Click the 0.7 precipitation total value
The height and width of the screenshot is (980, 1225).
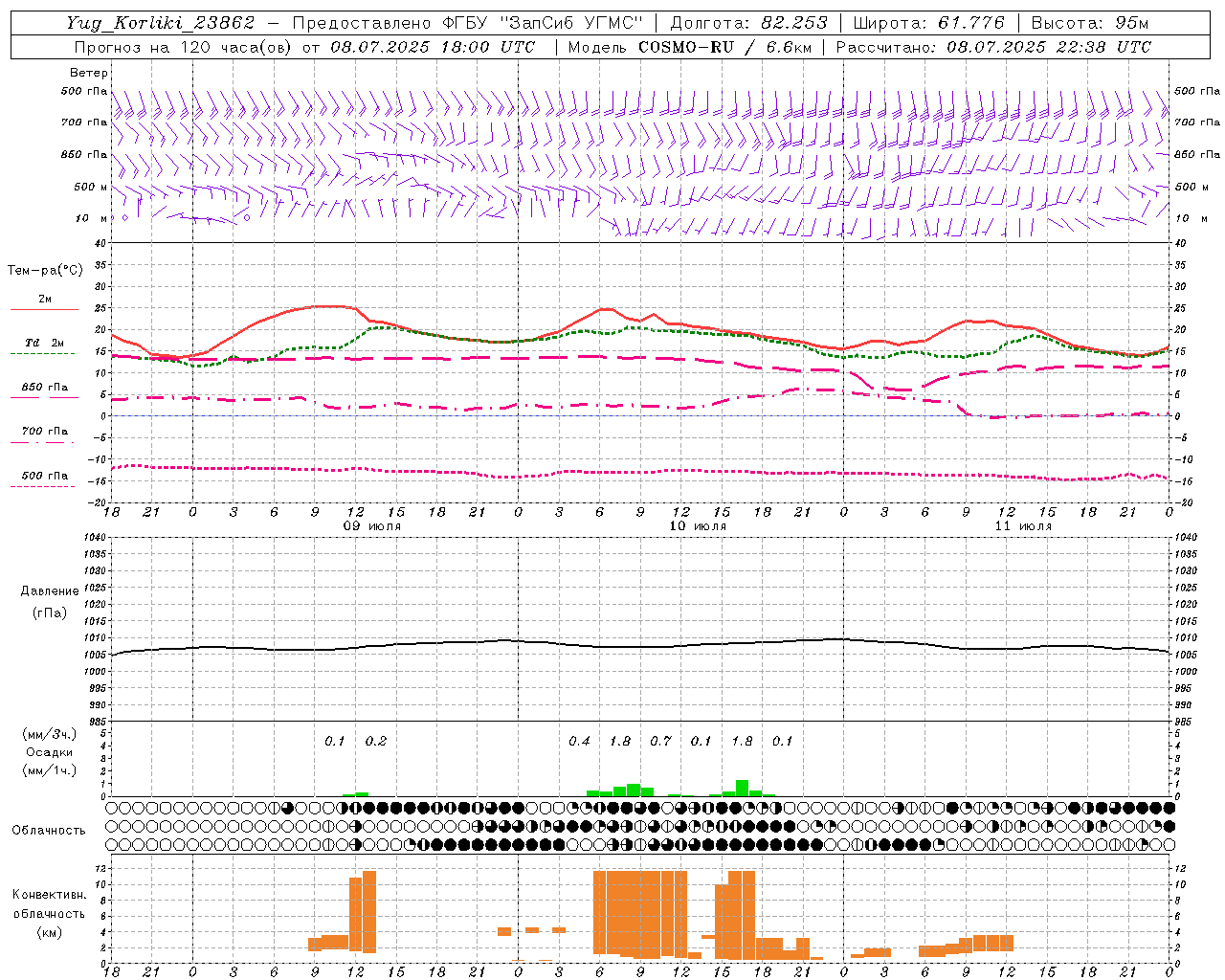[660, 741]
